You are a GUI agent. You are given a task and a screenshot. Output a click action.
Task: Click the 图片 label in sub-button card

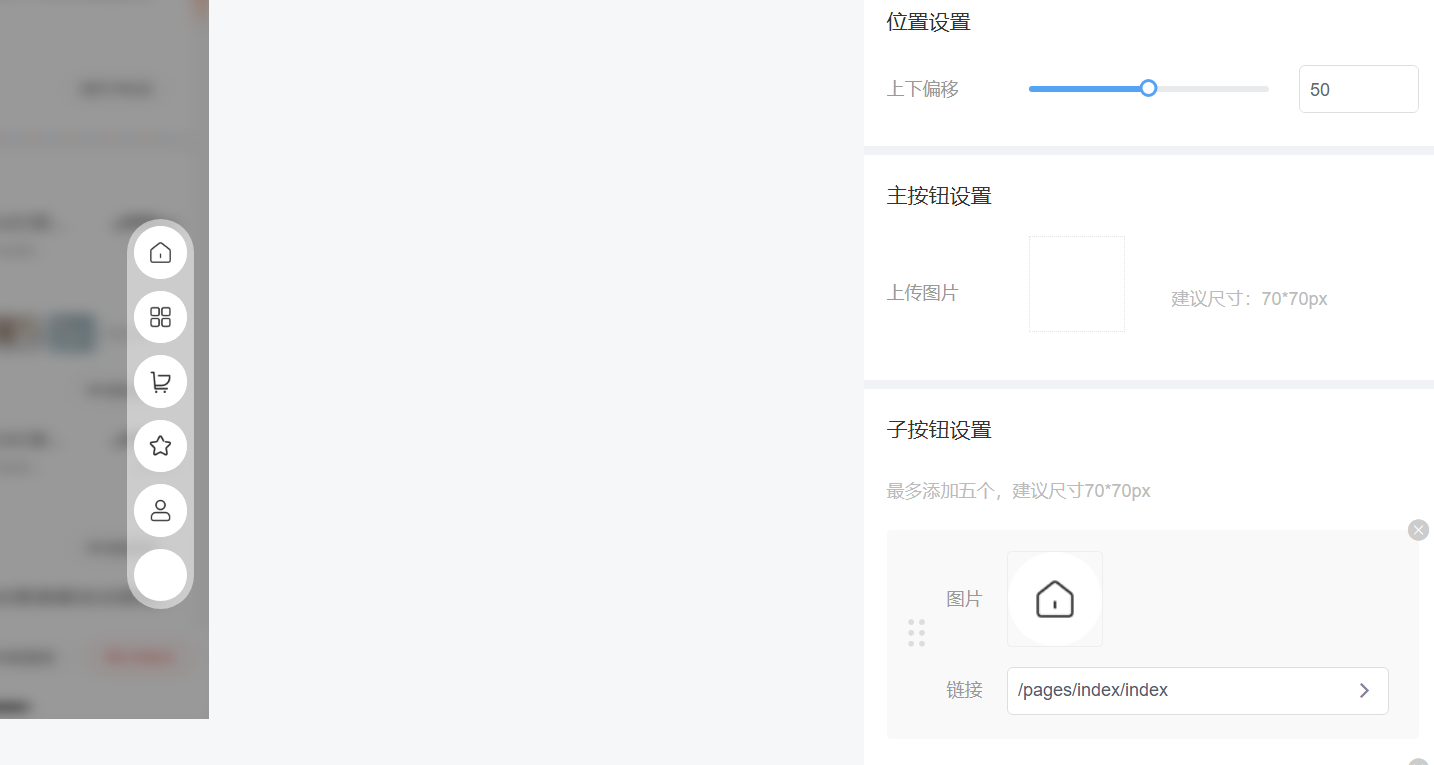[x=964, y=599]
